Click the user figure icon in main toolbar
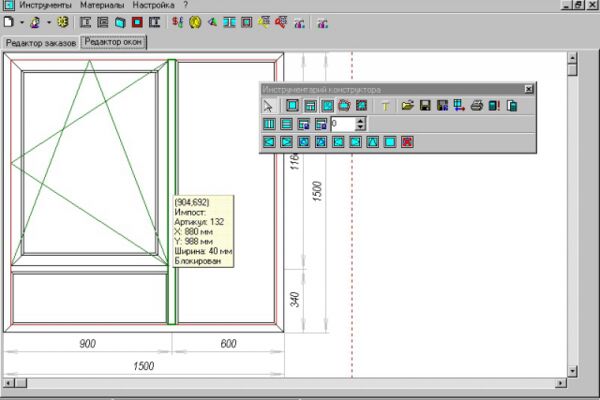 point(35,23)
